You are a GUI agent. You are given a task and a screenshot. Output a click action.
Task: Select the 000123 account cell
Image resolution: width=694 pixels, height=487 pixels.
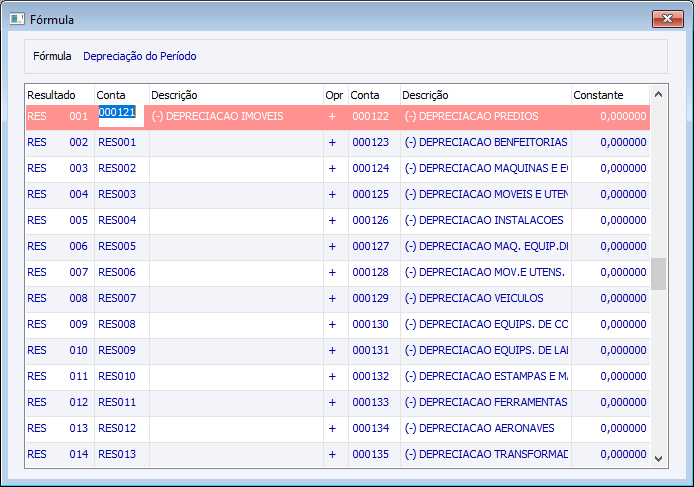point(374,143)
